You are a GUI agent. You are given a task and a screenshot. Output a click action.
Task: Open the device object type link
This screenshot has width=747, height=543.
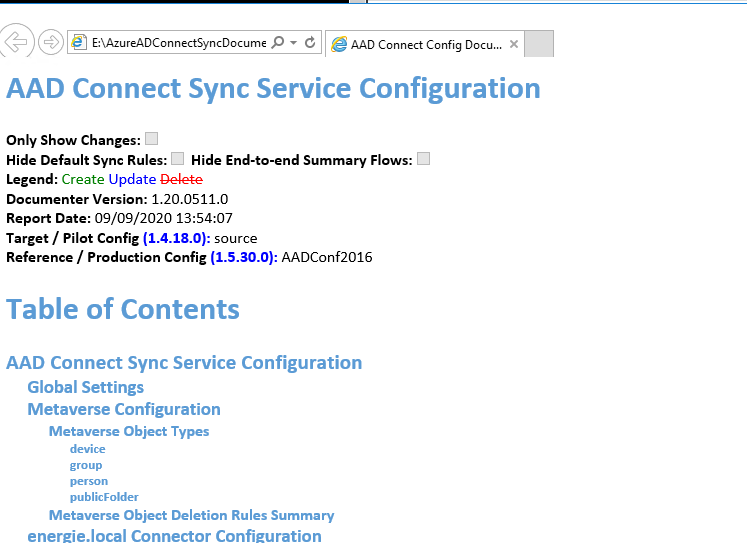(x=87, y=449)
